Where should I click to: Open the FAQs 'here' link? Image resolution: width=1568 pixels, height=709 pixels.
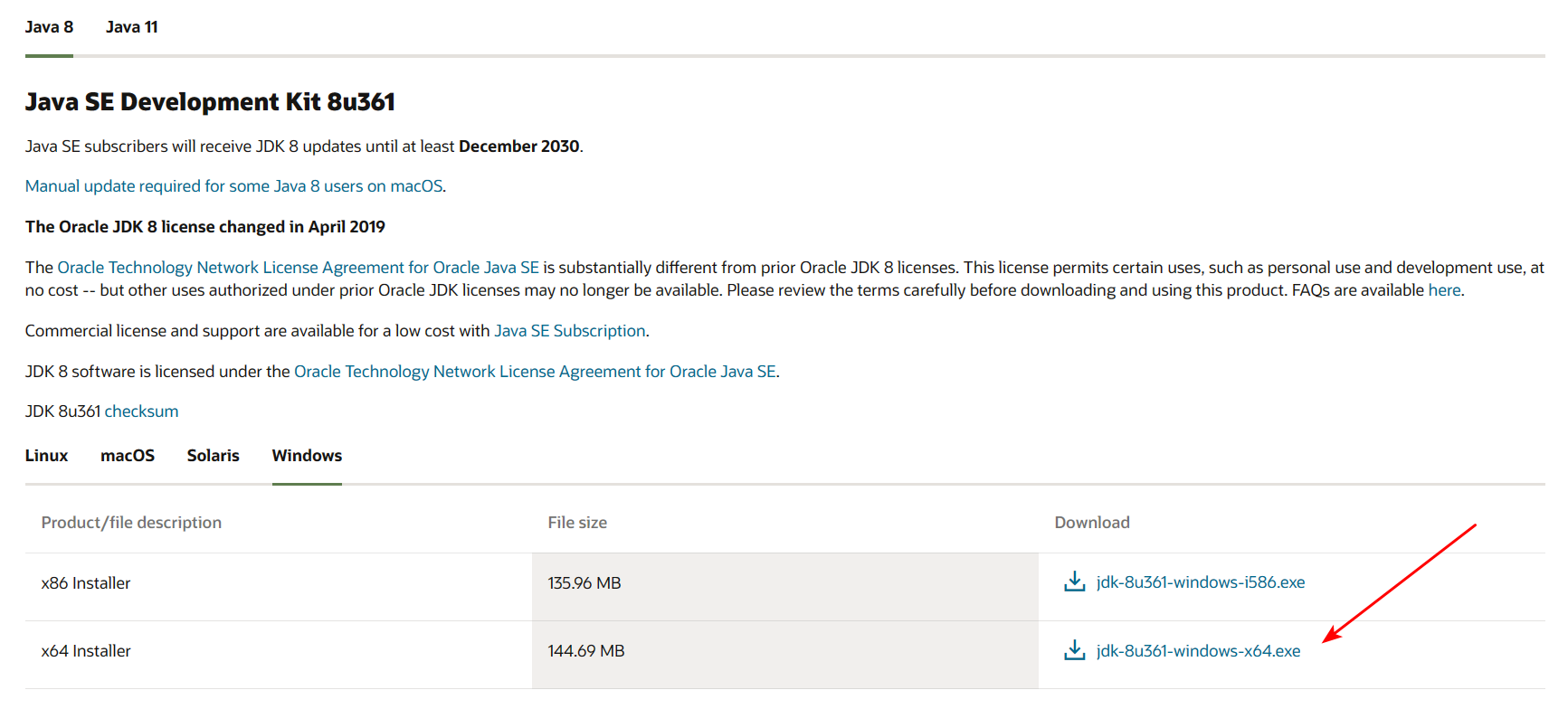click(x=1444, y=290)
